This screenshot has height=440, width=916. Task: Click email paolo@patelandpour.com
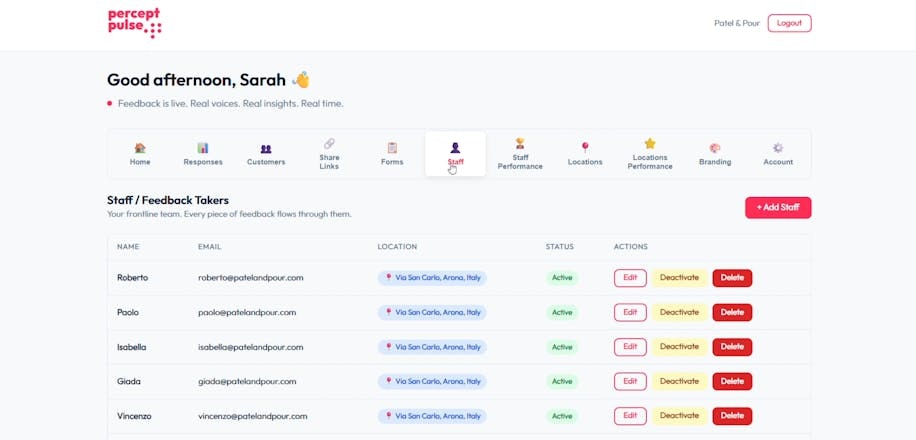[247, 312]
